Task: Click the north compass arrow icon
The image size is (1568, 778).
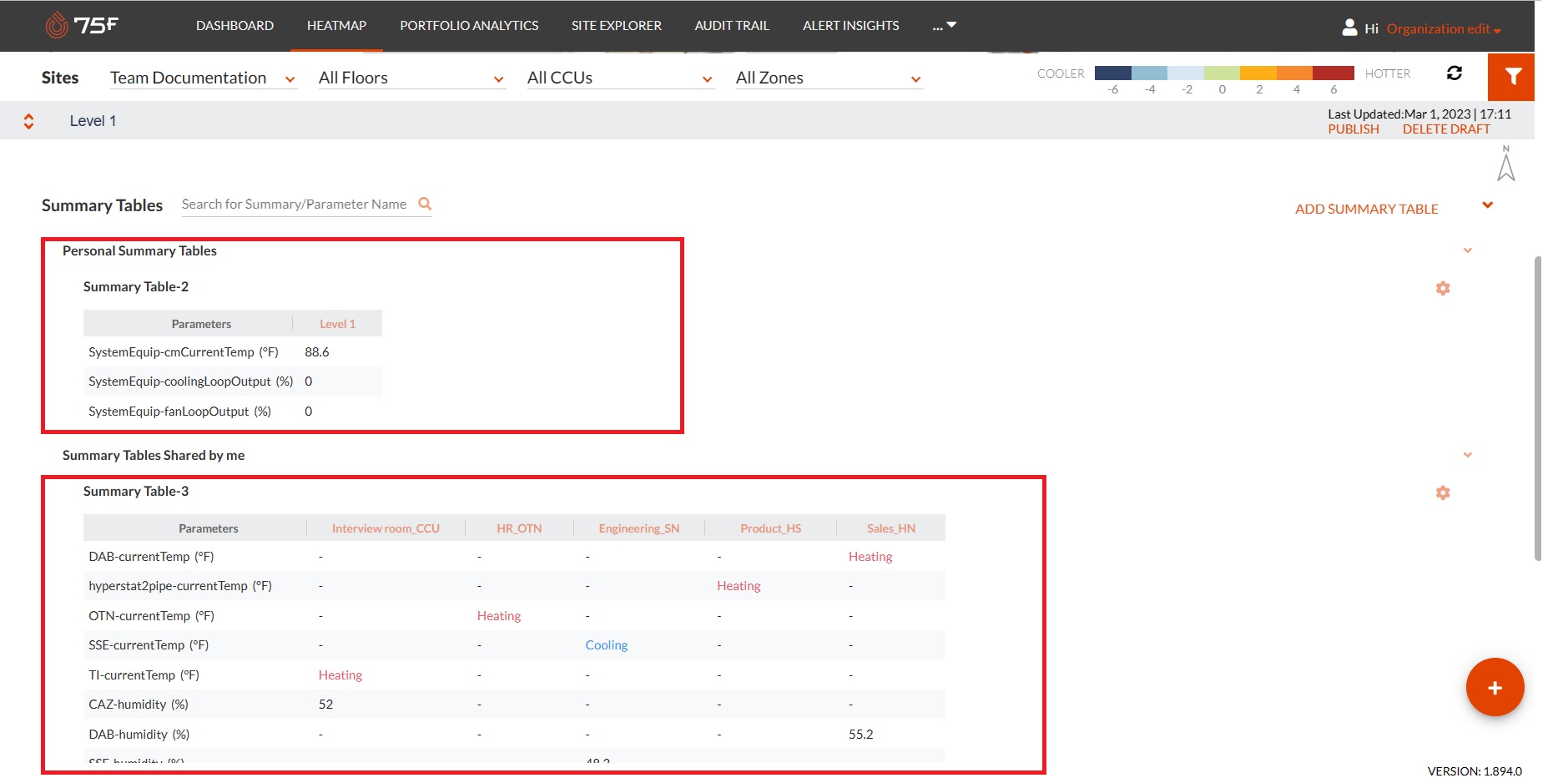Action: point(1505,164)
